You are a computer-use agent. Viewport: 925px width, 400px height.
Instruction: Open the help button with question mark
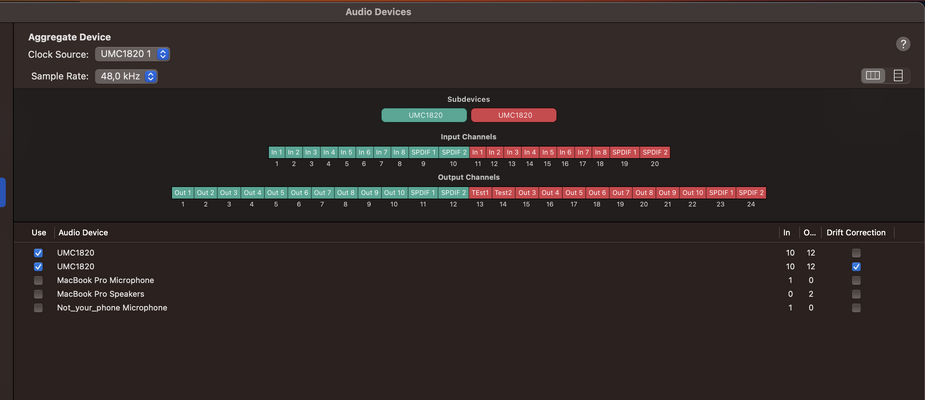tap(903, 44)
